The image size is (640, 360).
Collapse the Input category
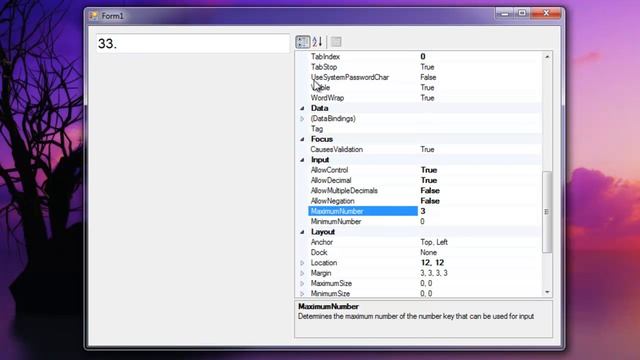[302, 160]
